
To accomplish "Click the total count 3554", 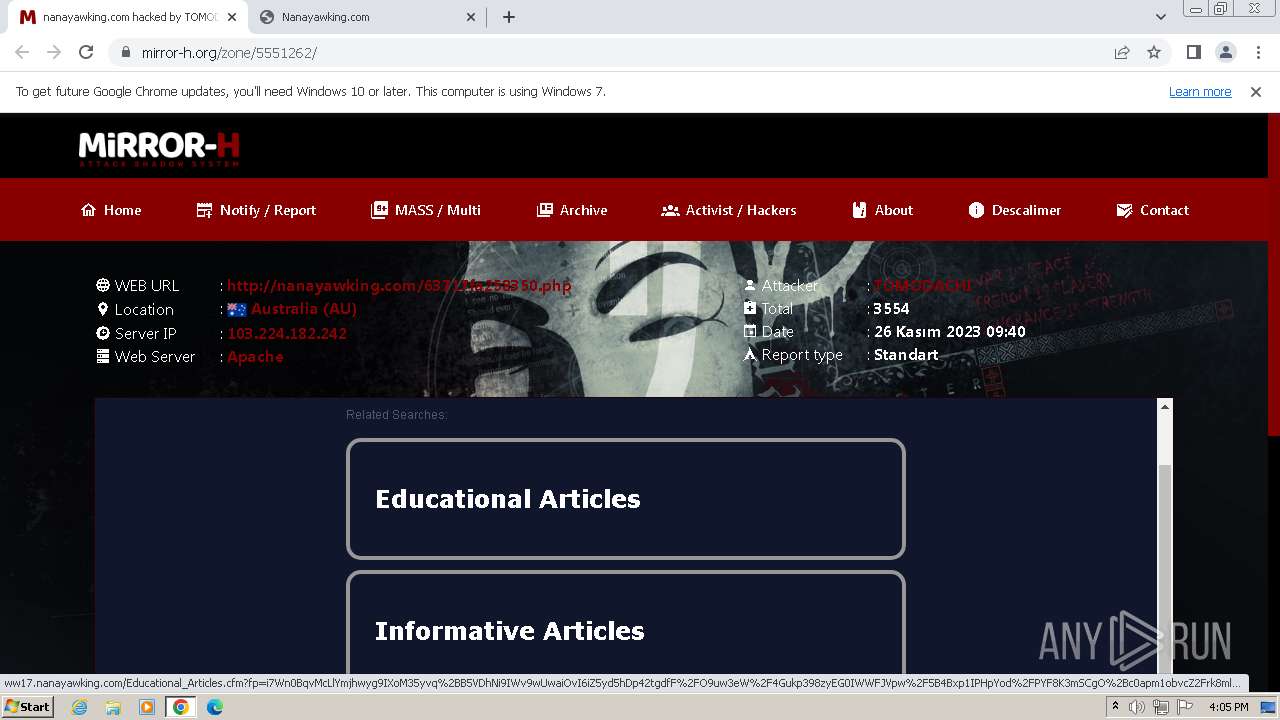I will click(x=891, y=309).
